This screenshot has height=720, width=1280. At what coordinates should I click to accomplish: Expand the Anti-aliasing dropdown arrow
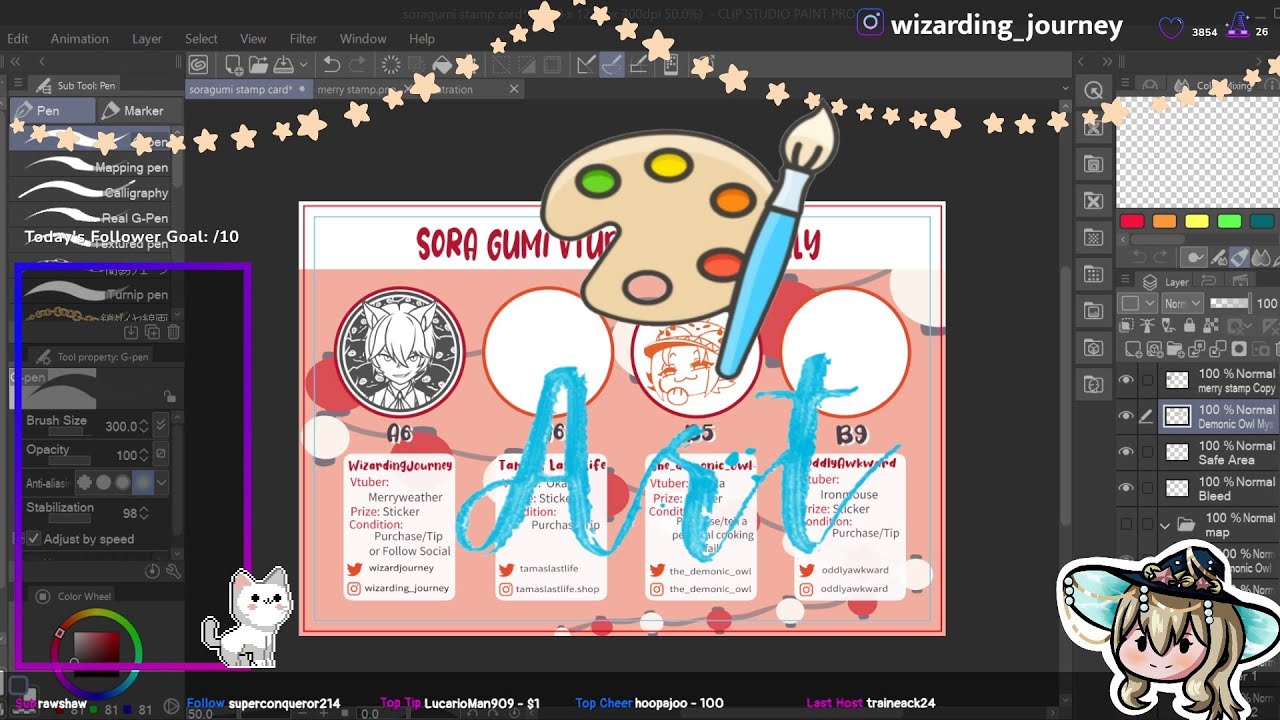tap(162, 482)
